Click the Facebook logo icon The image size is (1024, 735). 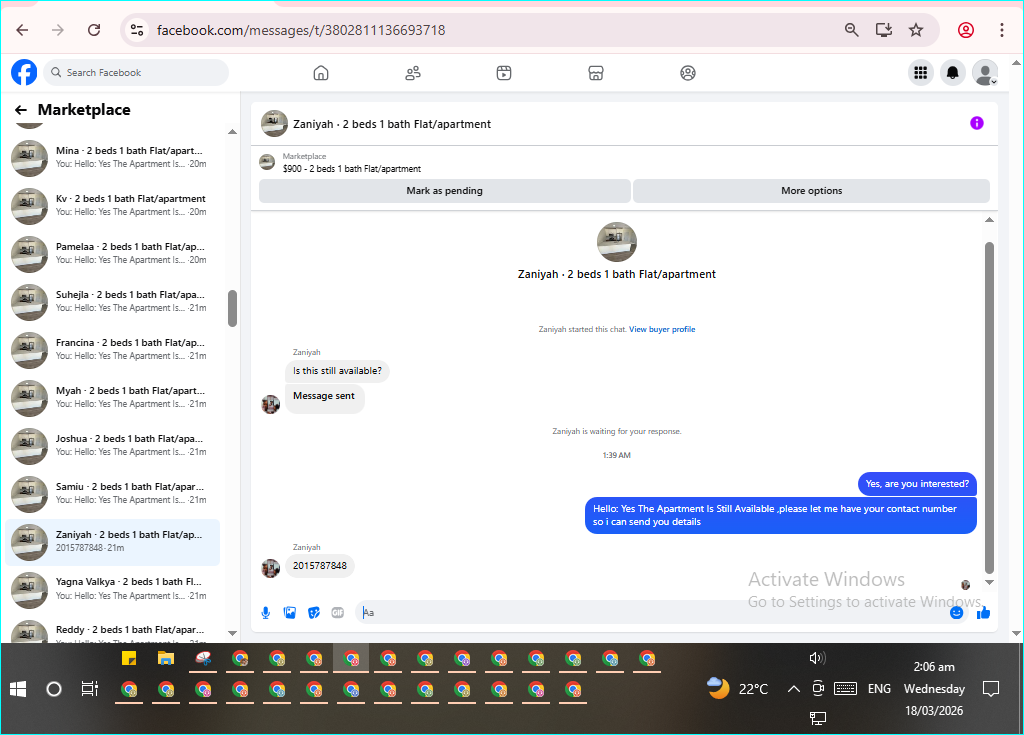coord(24,73)
